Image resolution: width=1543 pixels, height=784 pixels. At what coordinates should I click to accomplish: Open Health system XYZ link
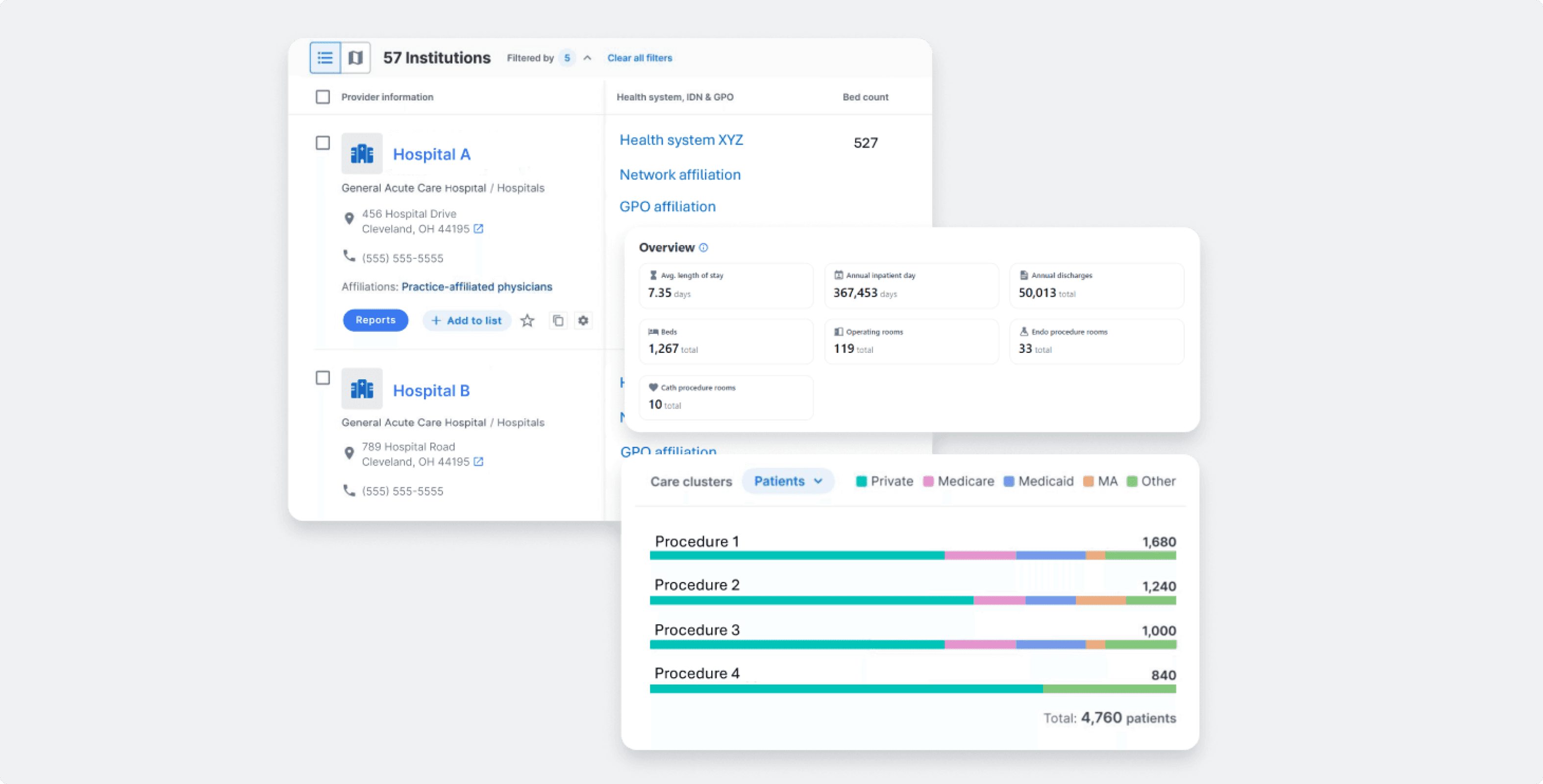click(681, 140)
